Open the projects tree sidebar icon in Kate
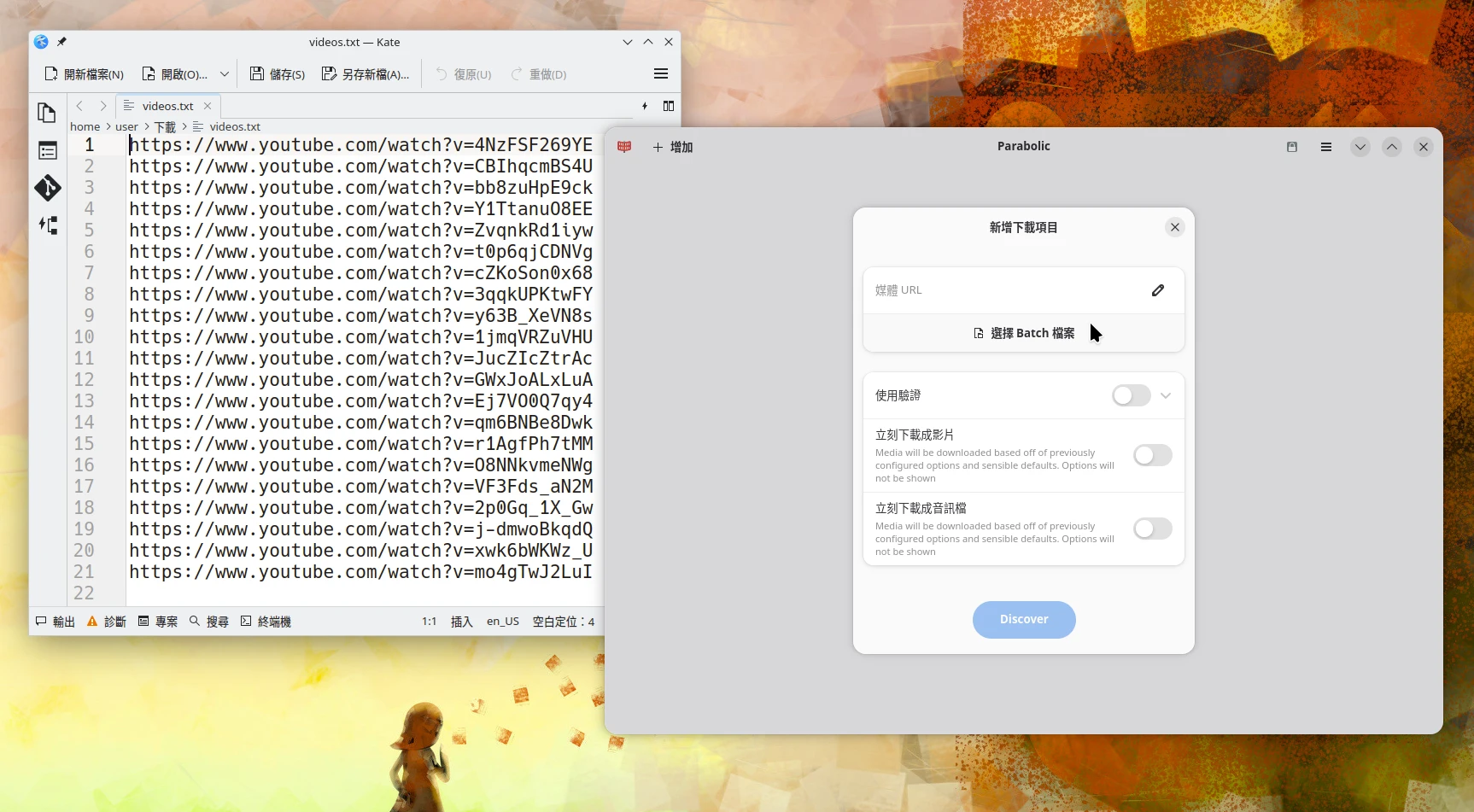Viewport: 1474px width, 812px height. [48, 225]
